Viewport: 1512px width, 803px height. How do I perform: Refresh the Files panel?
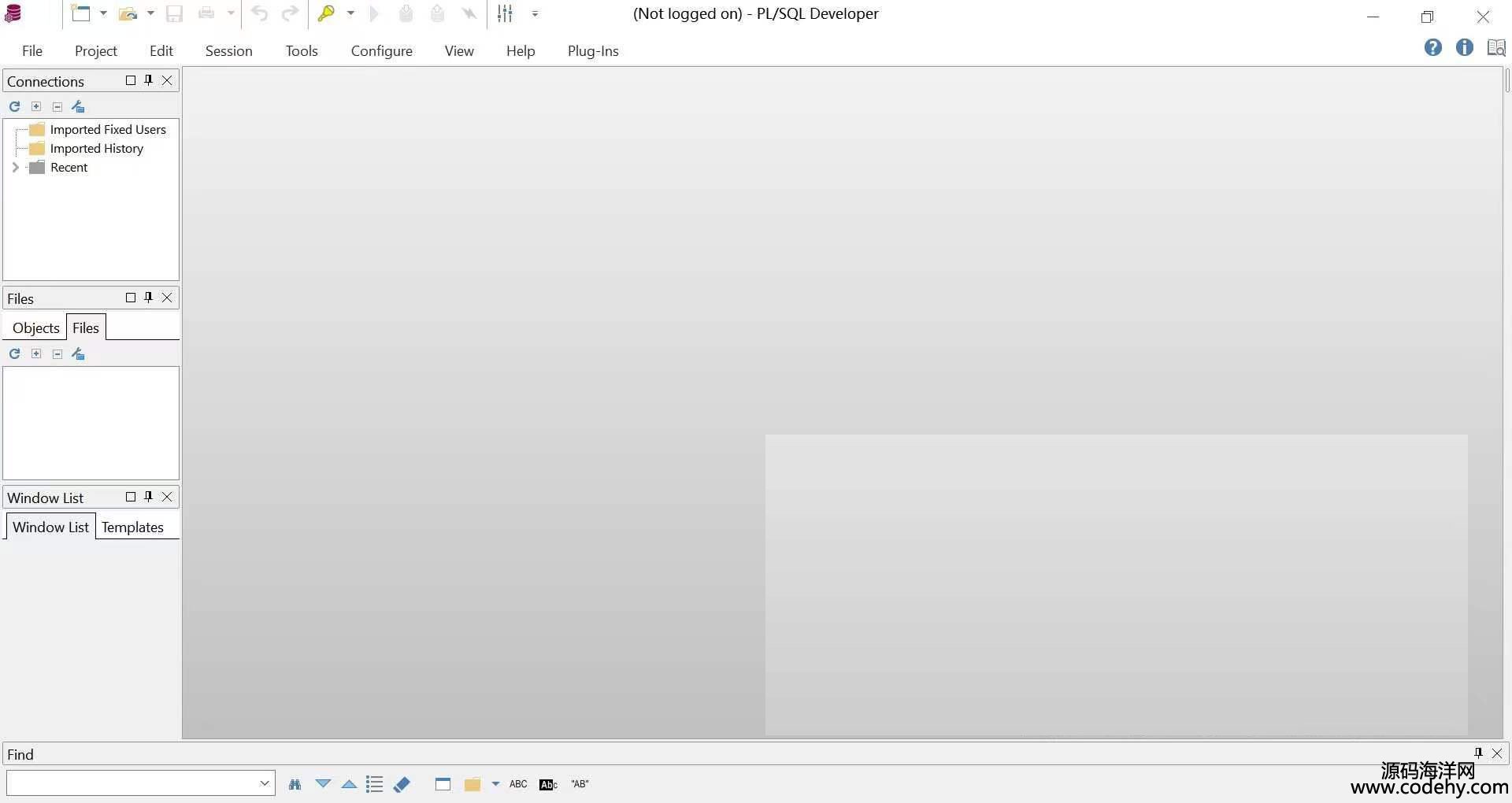(x=14, y=353)
